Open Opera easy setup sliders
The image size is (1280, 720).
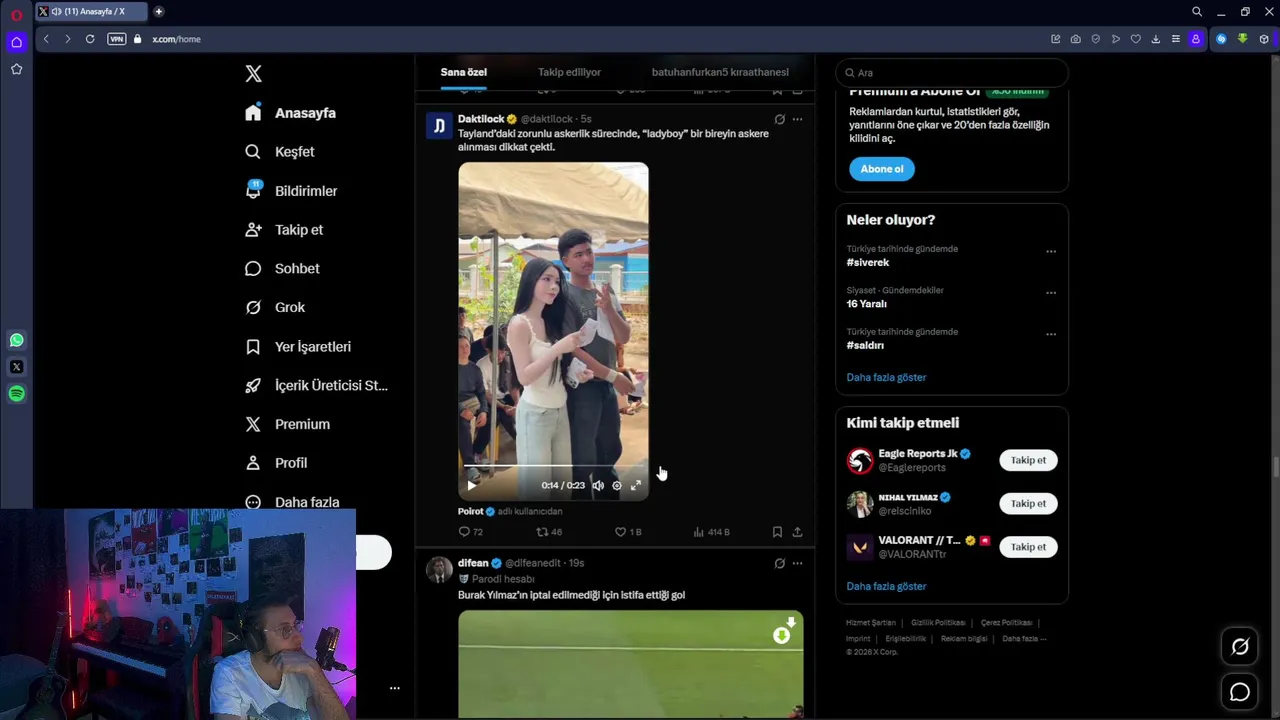[x=1175, y=39]
